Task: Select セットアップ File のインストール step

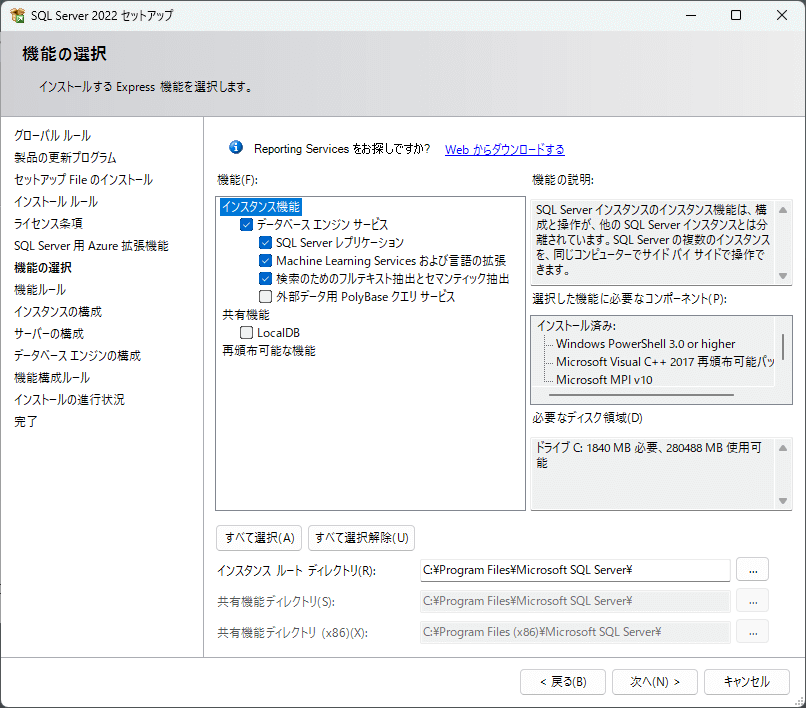Action: [x=83, y=180]
